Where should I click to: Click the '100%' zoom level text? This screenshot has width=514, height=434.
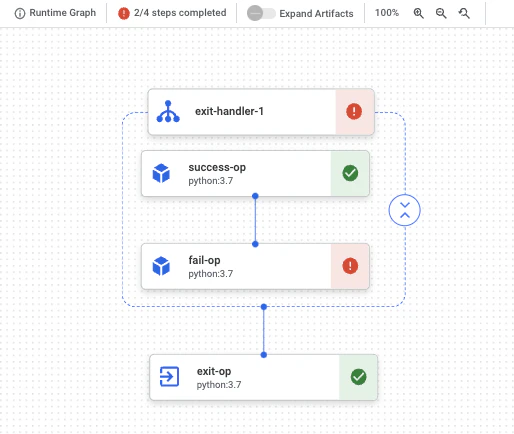pyautogui.click(x=387, y=13)
